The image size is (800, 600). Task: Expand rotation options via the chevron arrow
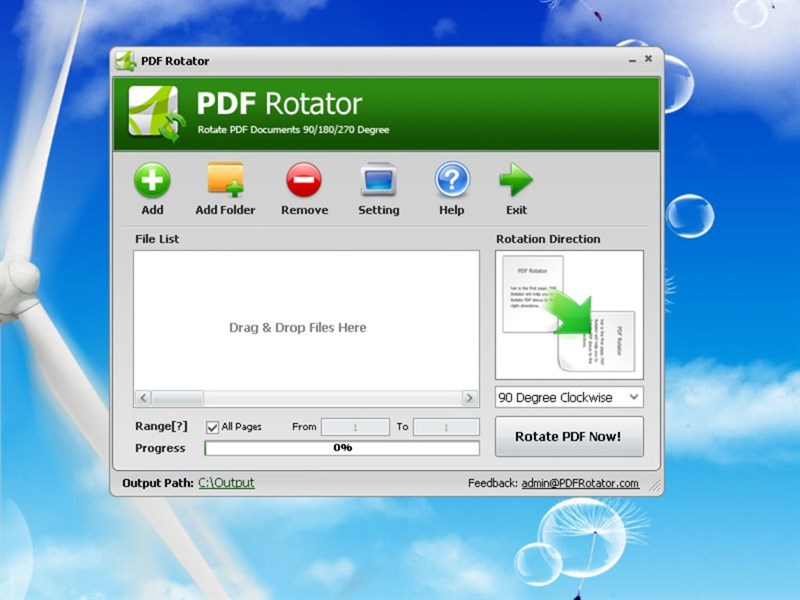pyautogui.click(x=634, y=397)
